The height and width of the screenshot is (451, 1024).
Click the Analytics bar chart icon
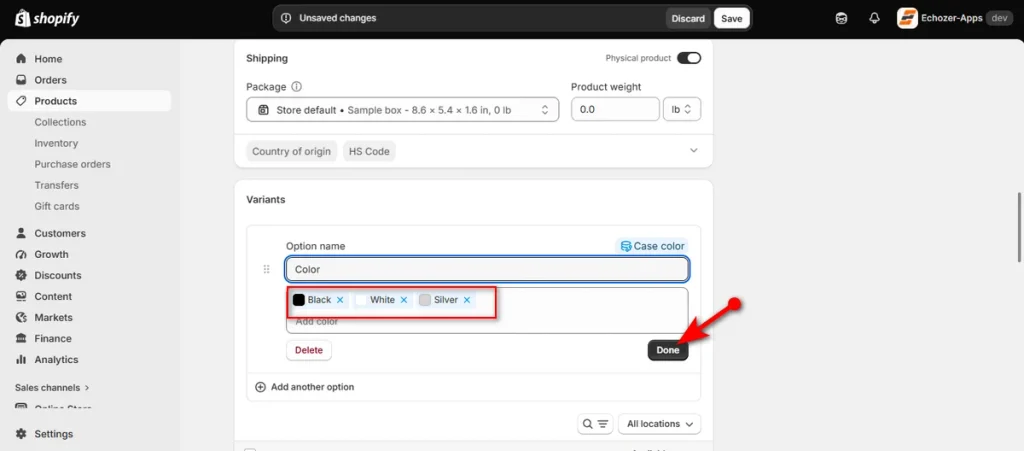point(22,360)
